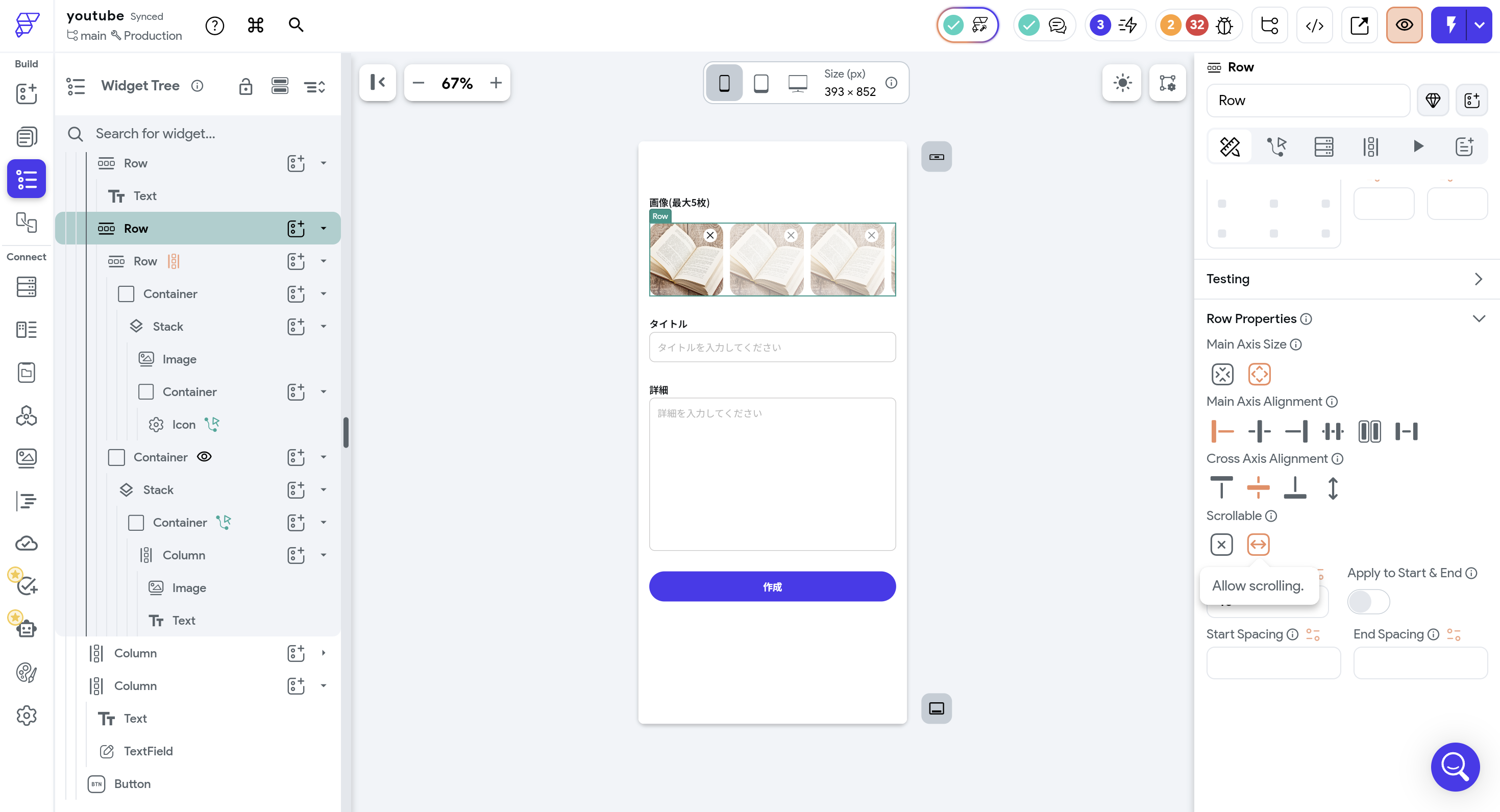This screenshot has height=812, width=1500.
Task: Toggle the Apply to Start & End switch
Action: pyautogui.click(x=1368, y=601)
